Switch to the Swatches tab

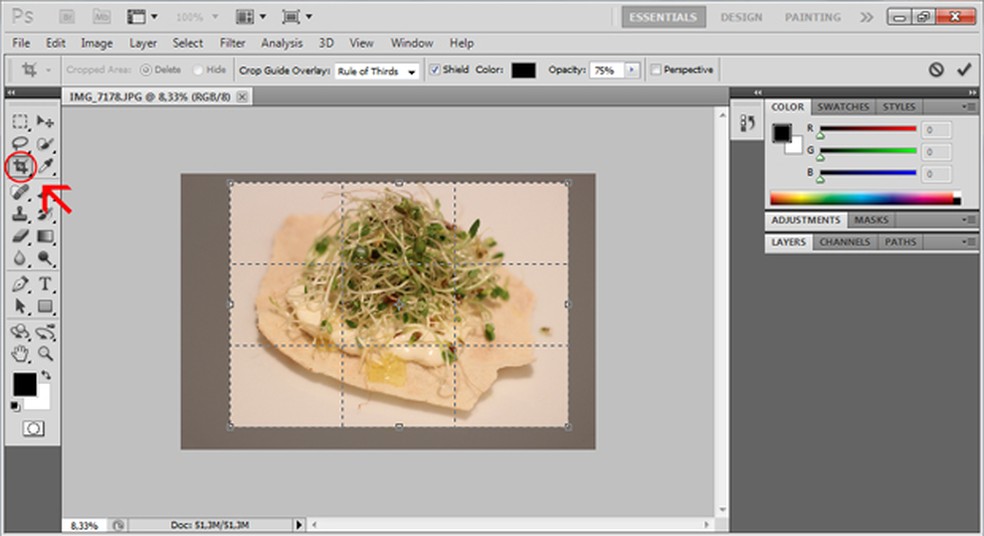coord(842,107)
